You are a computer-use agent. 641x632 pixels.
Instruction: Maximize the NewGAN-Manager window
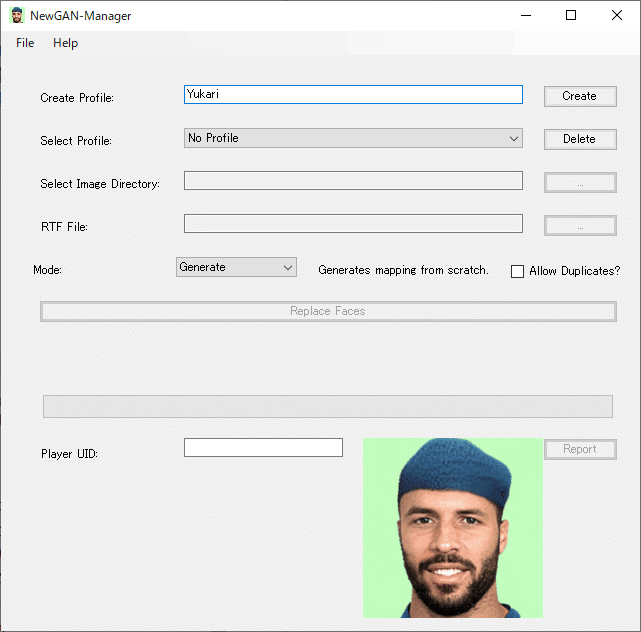pyautogui.click(x=571, y=16)
